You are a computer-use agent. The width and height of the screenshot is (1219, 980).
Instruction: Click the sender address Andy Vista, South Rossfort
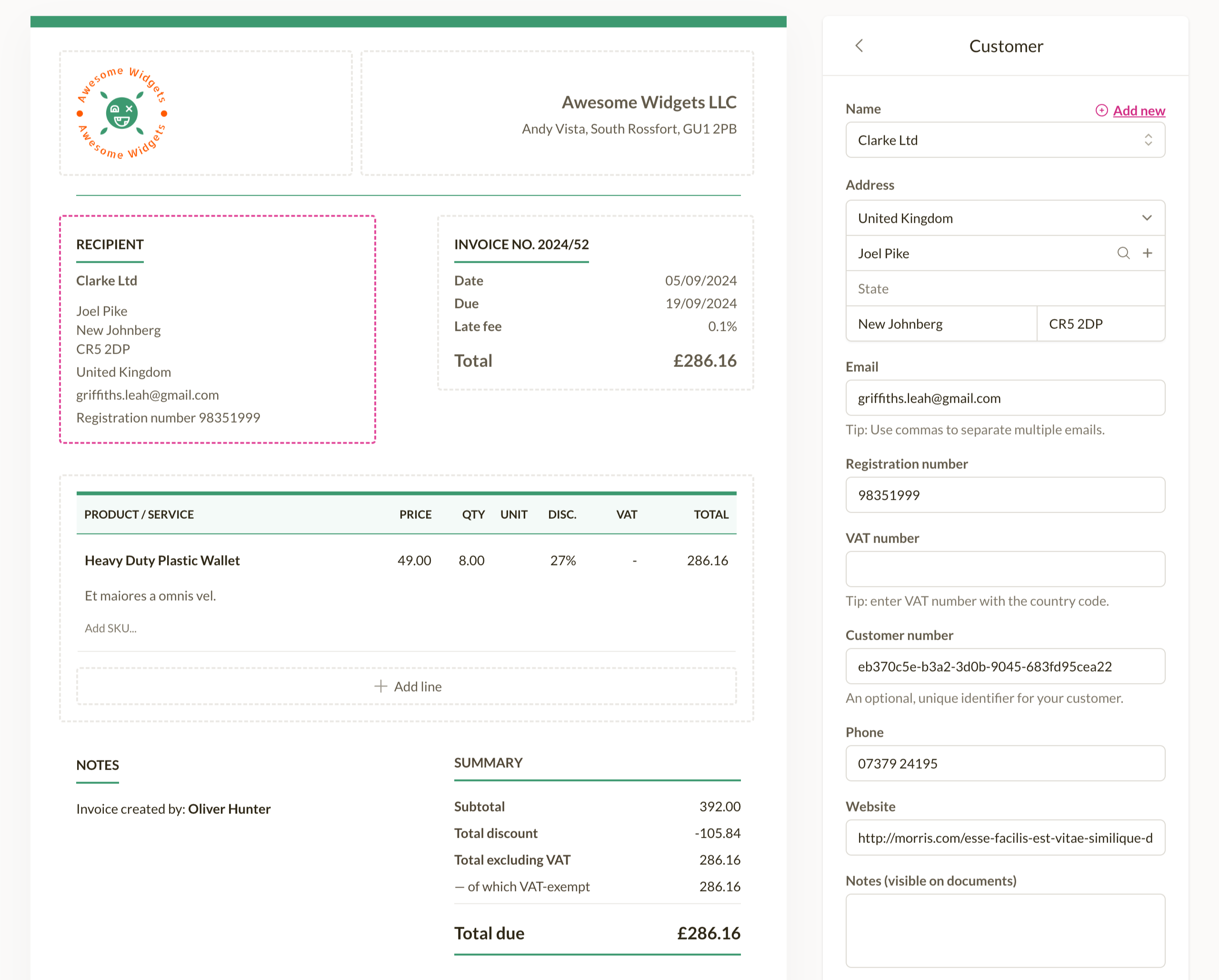point(629,129)
